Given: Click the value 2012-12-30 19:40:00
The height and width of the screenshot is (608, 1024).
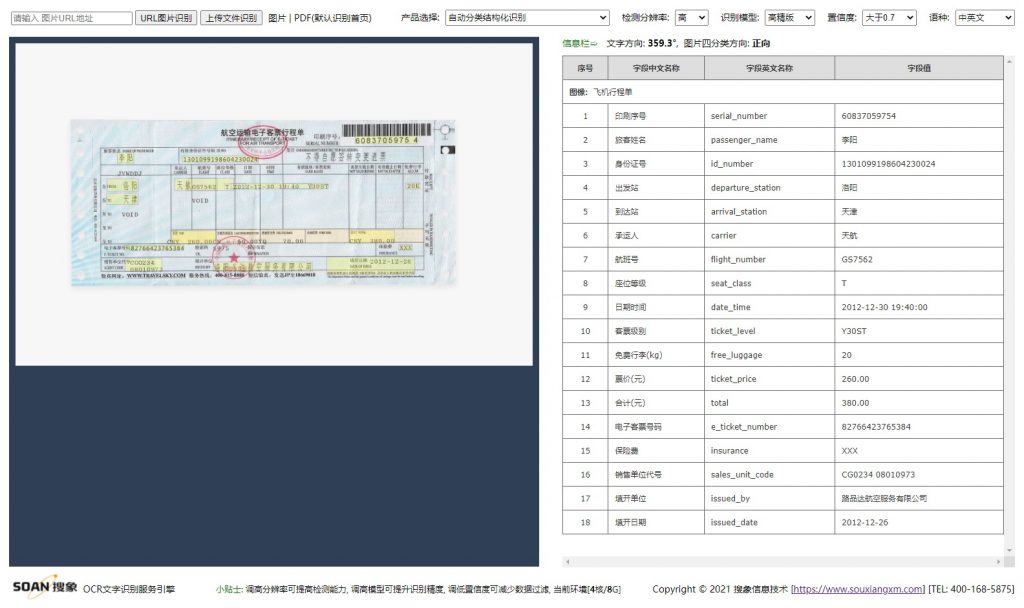Looking at the screenshot, I should coord(884,307).
